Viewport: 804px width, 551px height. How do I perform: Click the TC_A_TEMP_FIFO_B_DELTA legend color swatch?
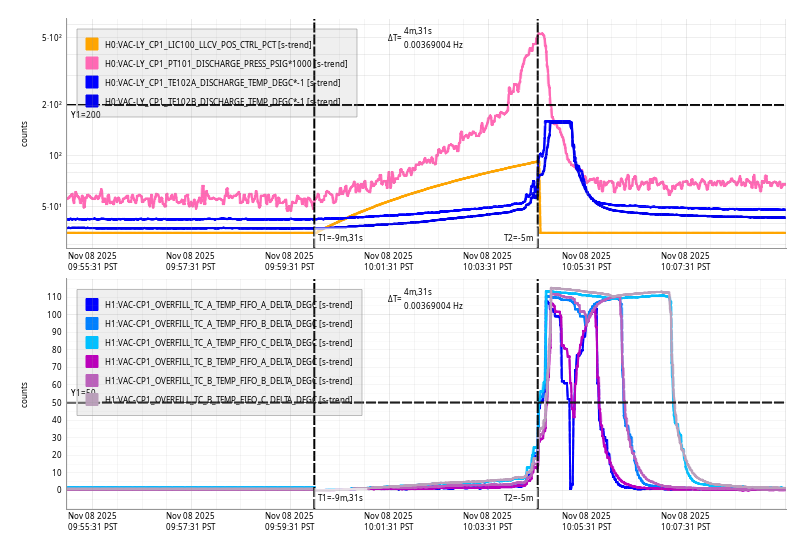[x=92, y=323]
